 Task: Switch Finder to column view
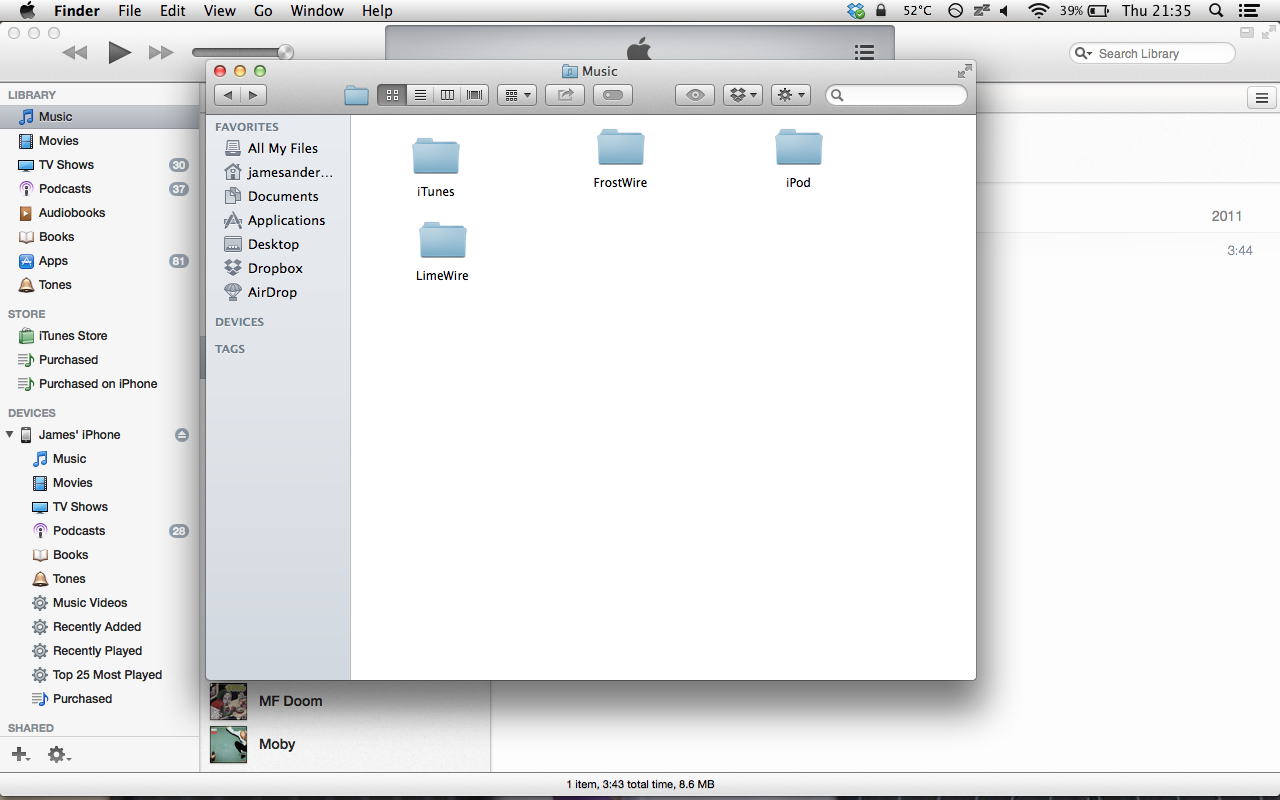coord(447,95)
